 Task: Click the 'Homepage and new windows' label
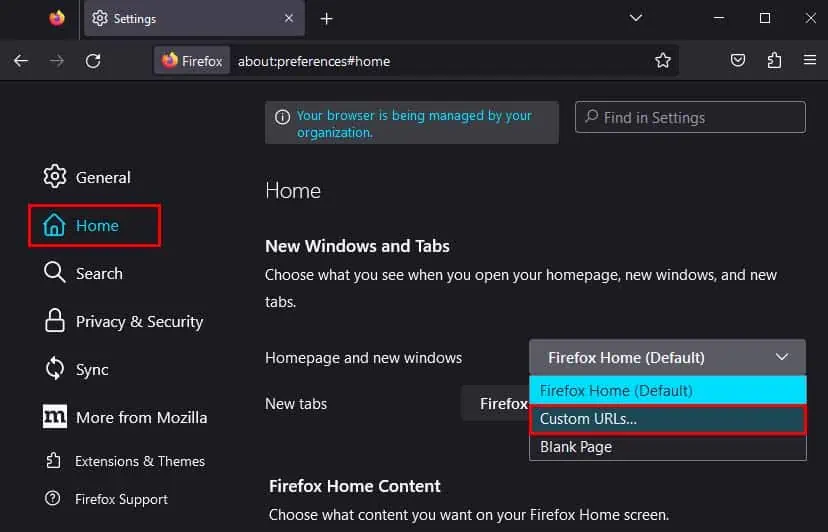[363, 358]
